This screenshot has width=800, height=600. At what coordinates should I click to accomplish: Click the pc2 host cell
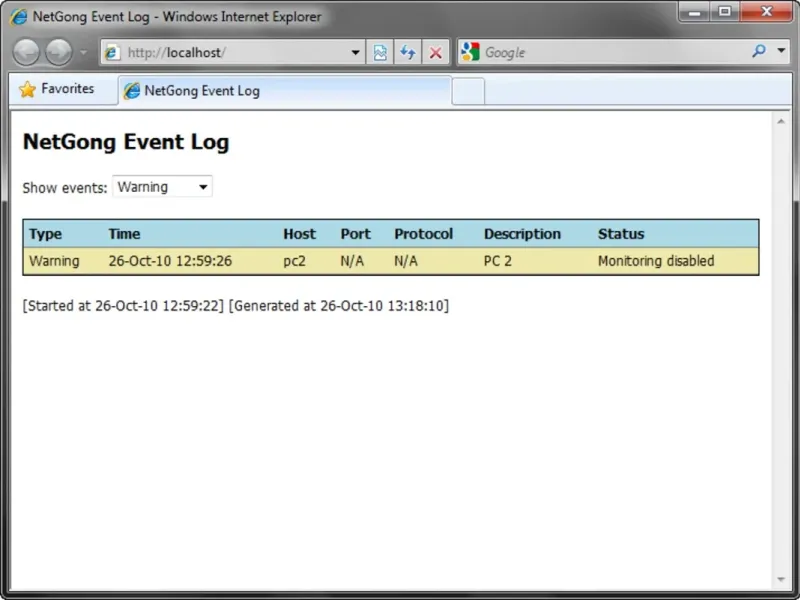click(294, 262)
